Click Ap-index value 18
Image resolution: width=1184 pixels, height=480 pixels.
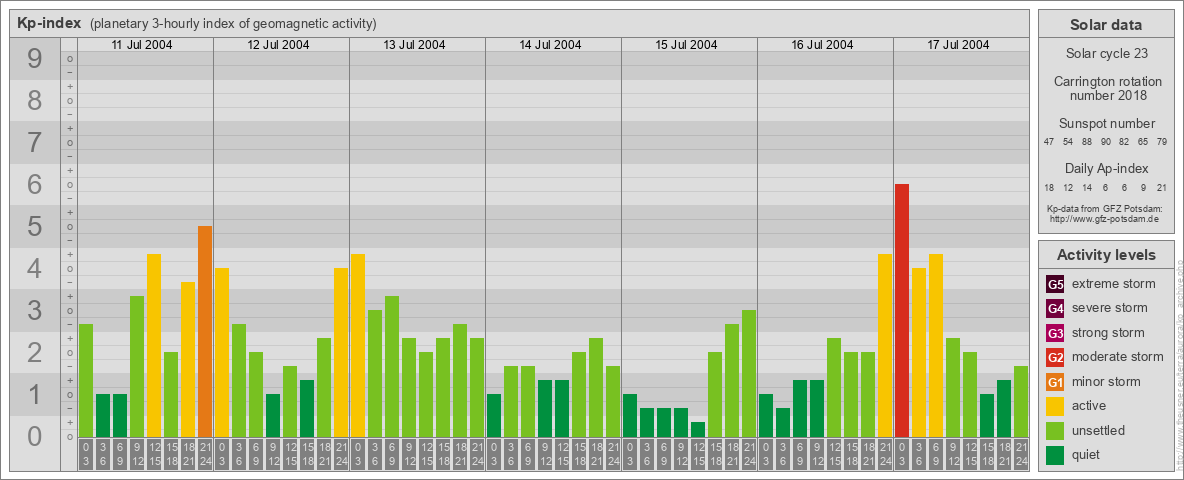pos(1049,187)
